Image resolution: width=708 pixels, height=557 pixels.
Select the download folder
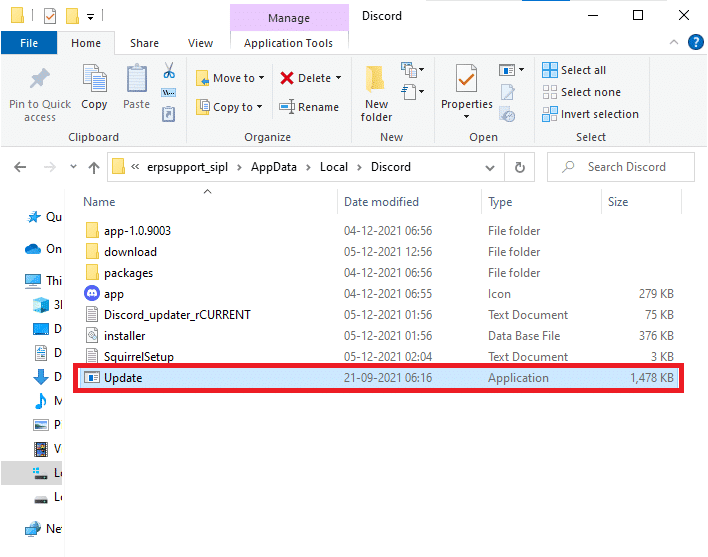[130, 252]
